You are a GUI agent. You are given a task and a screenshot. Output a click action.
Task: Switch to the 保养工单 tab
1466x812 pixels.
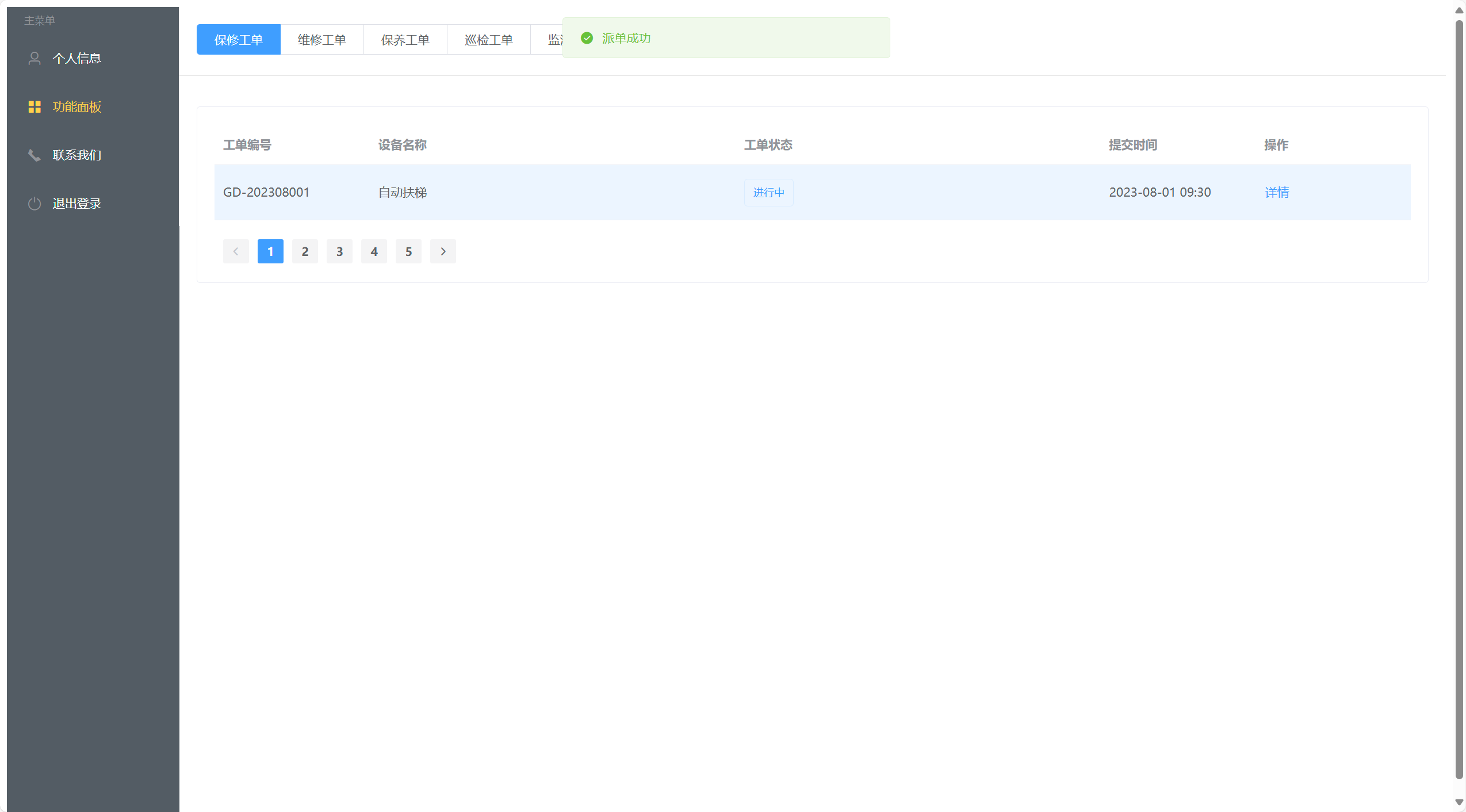pyautogui.click(x=405, y=40)
